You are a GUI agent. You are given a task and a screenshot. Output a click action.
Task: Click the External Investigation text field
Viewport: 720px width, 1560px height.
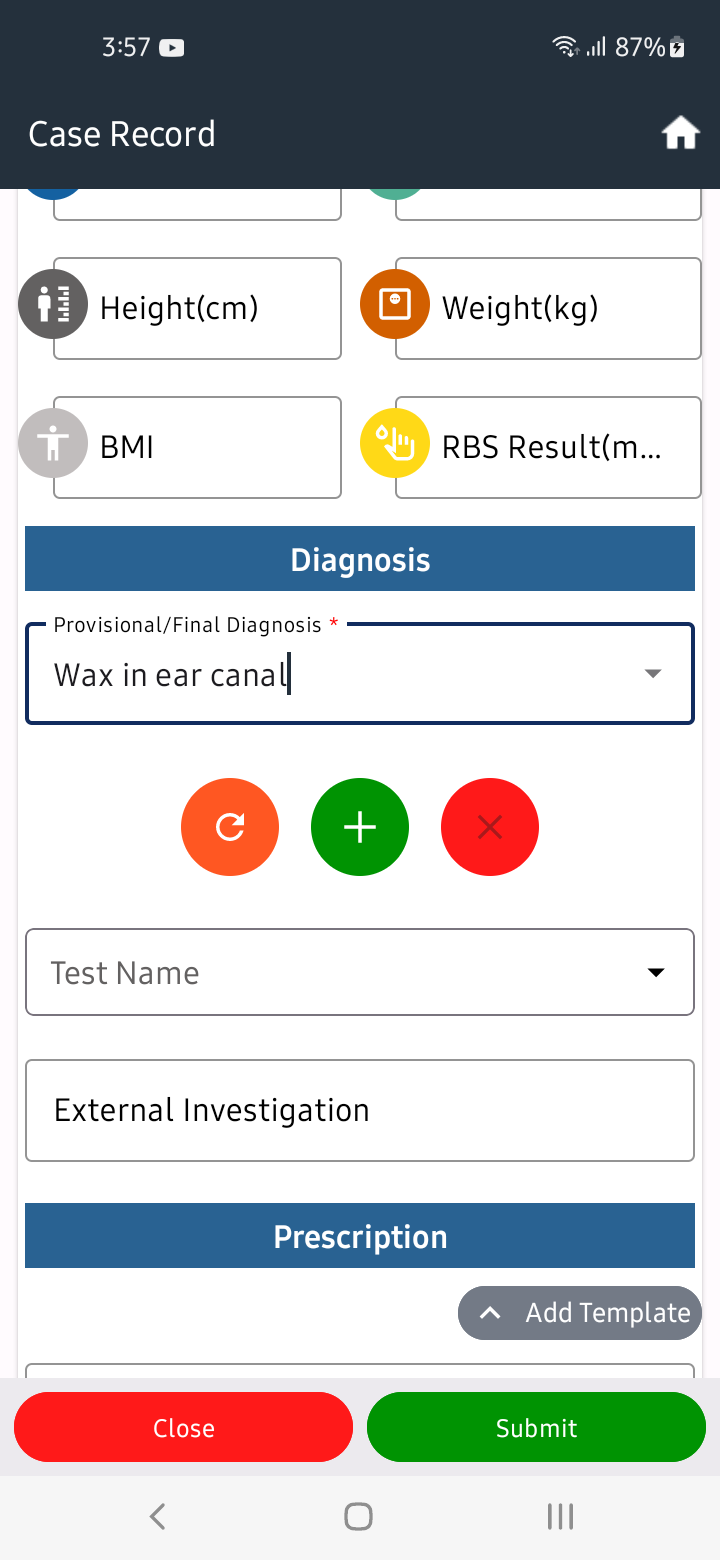pos(360,1110)
